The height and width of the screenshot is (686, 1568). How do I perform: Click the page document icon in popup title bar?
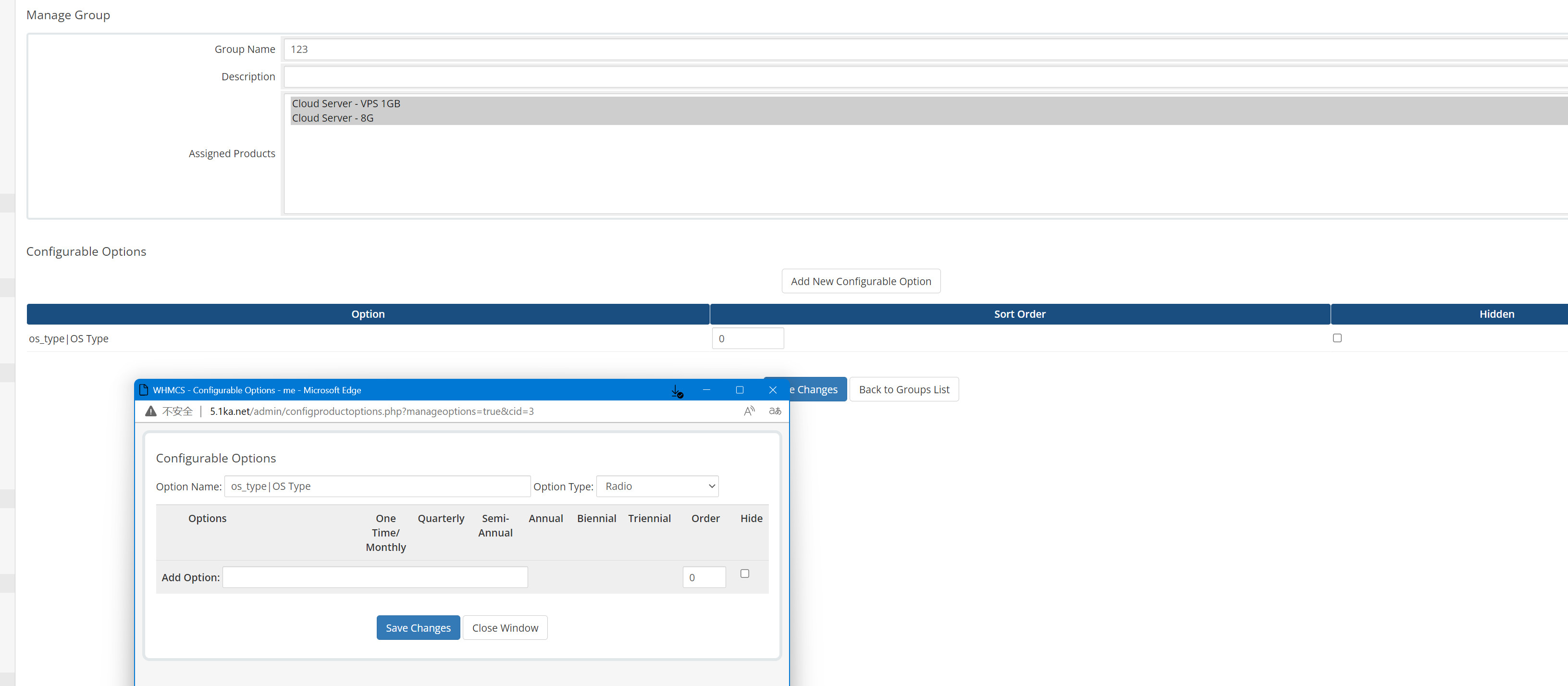click(x=144, y=389)
